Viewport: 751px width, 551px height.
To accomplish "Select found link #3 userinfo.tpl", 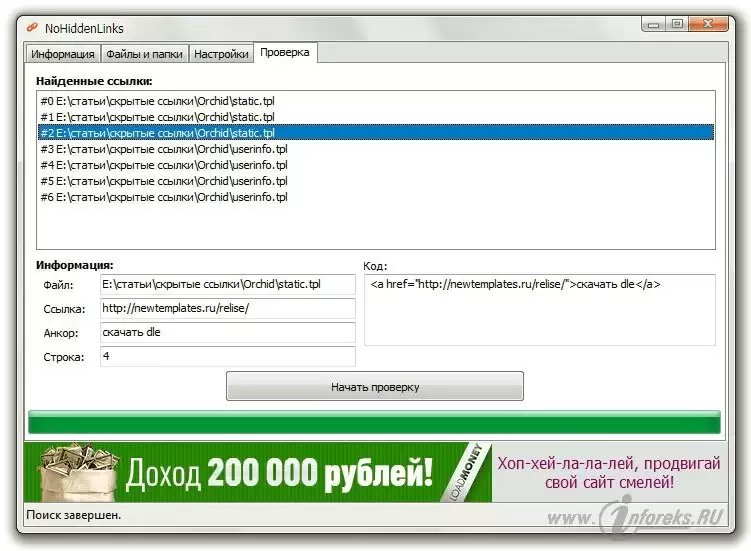I will tap(163, 149).
